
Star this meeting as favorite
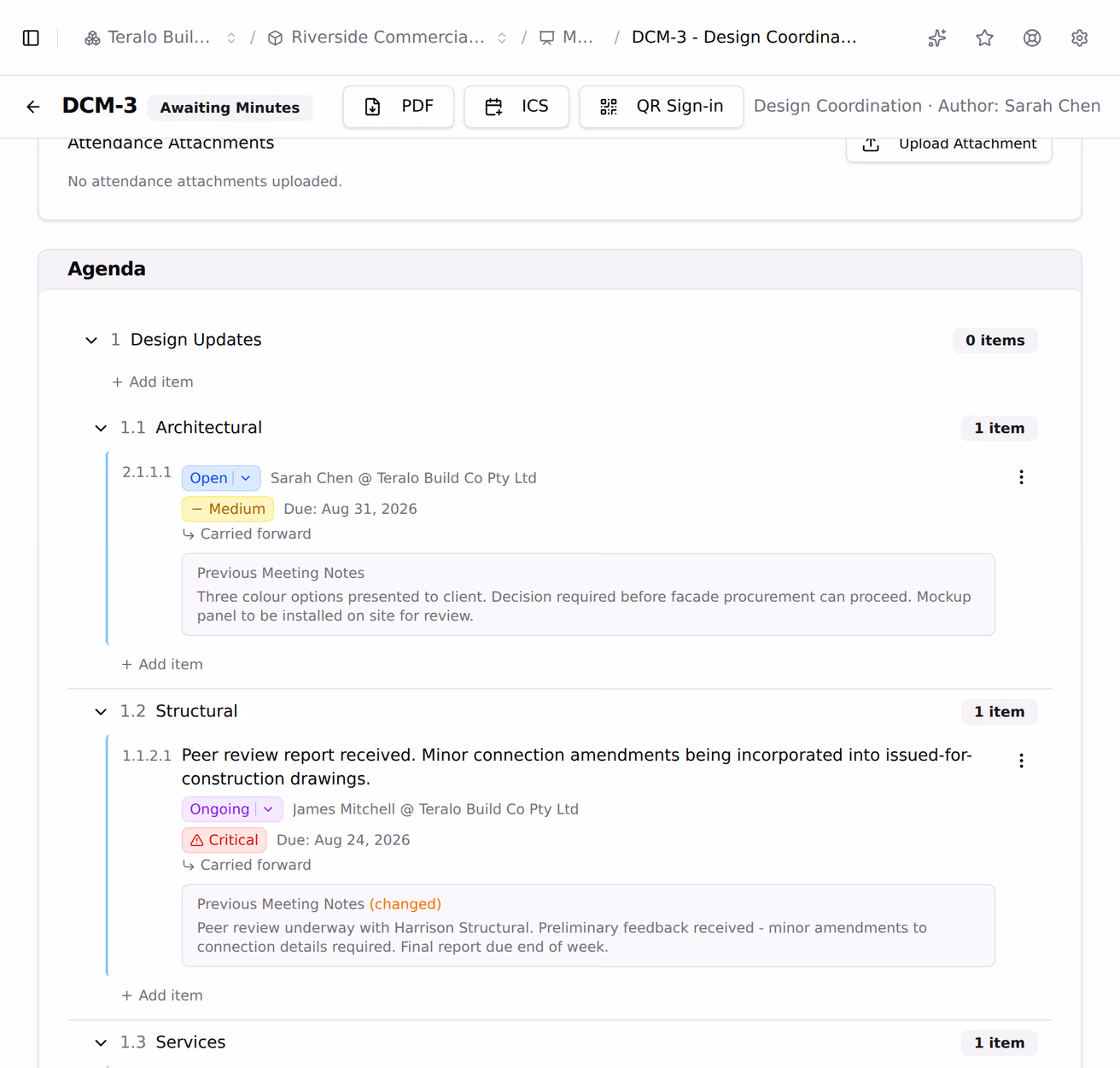tap(985, 38)
